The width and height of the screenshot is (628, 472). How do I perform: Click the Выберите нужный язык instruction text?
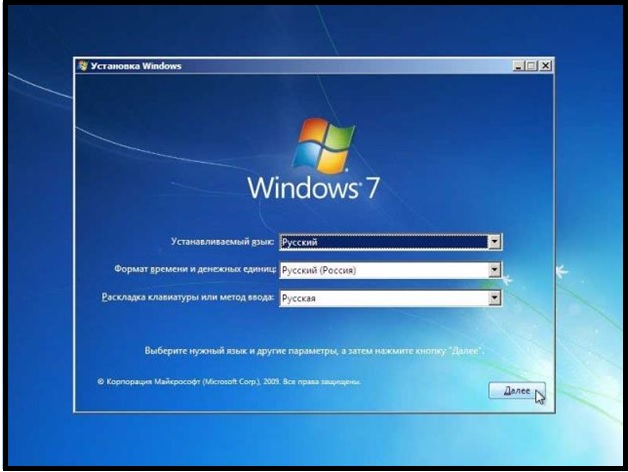314,351
